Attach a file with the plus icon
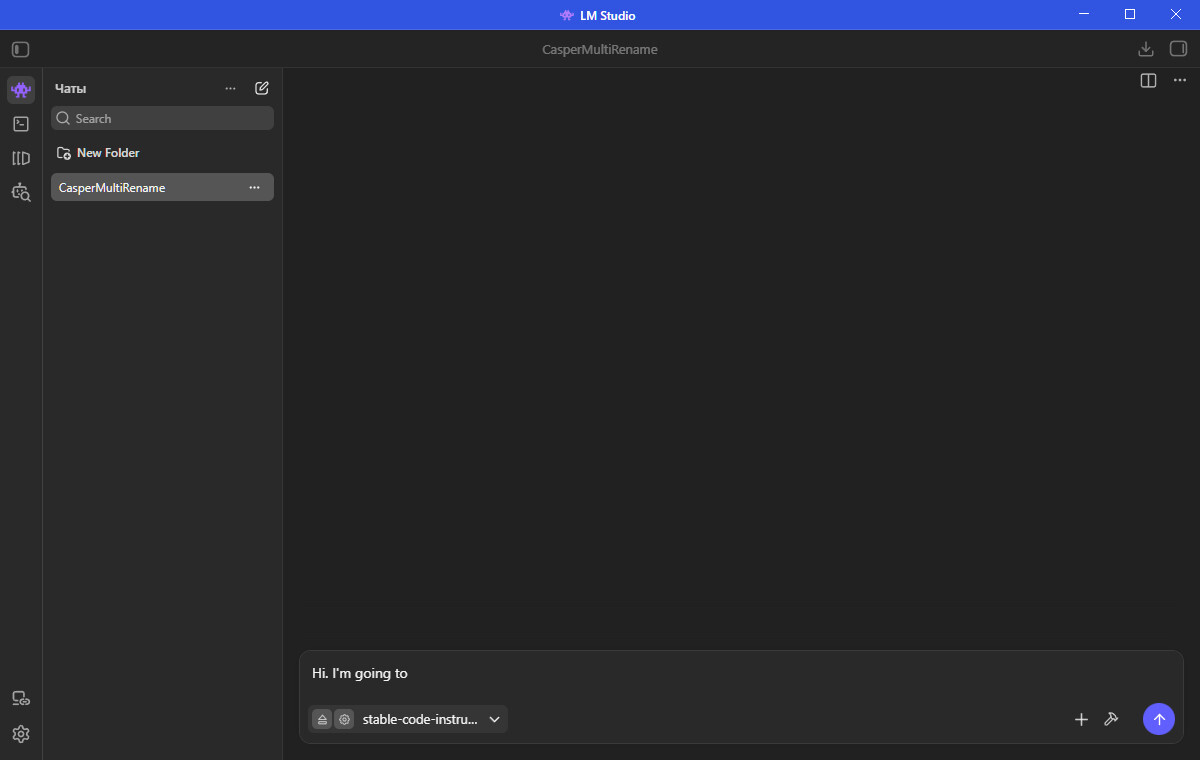 1081,719
